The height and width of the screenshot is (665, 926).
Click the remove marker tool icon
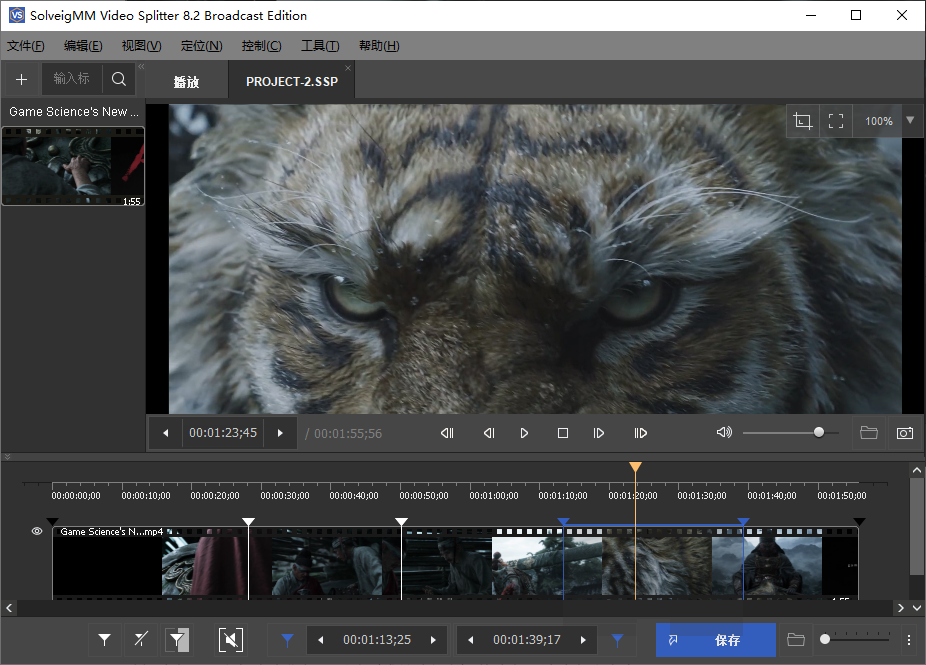point(141,640)
